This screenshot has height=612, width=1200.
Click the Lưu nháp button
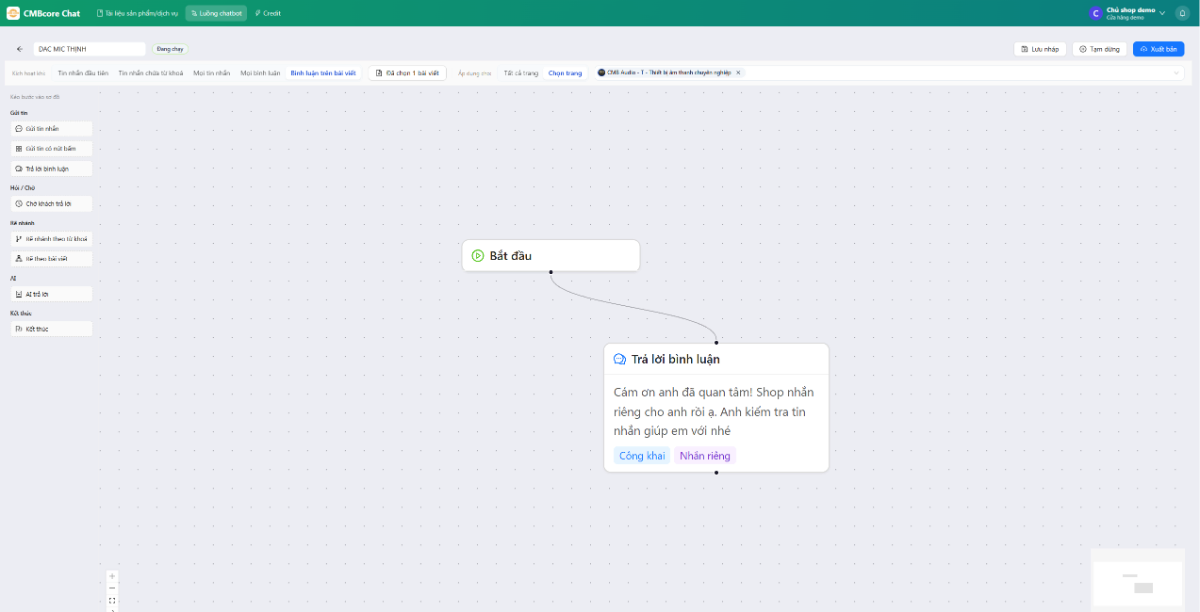pos(1040,49)
